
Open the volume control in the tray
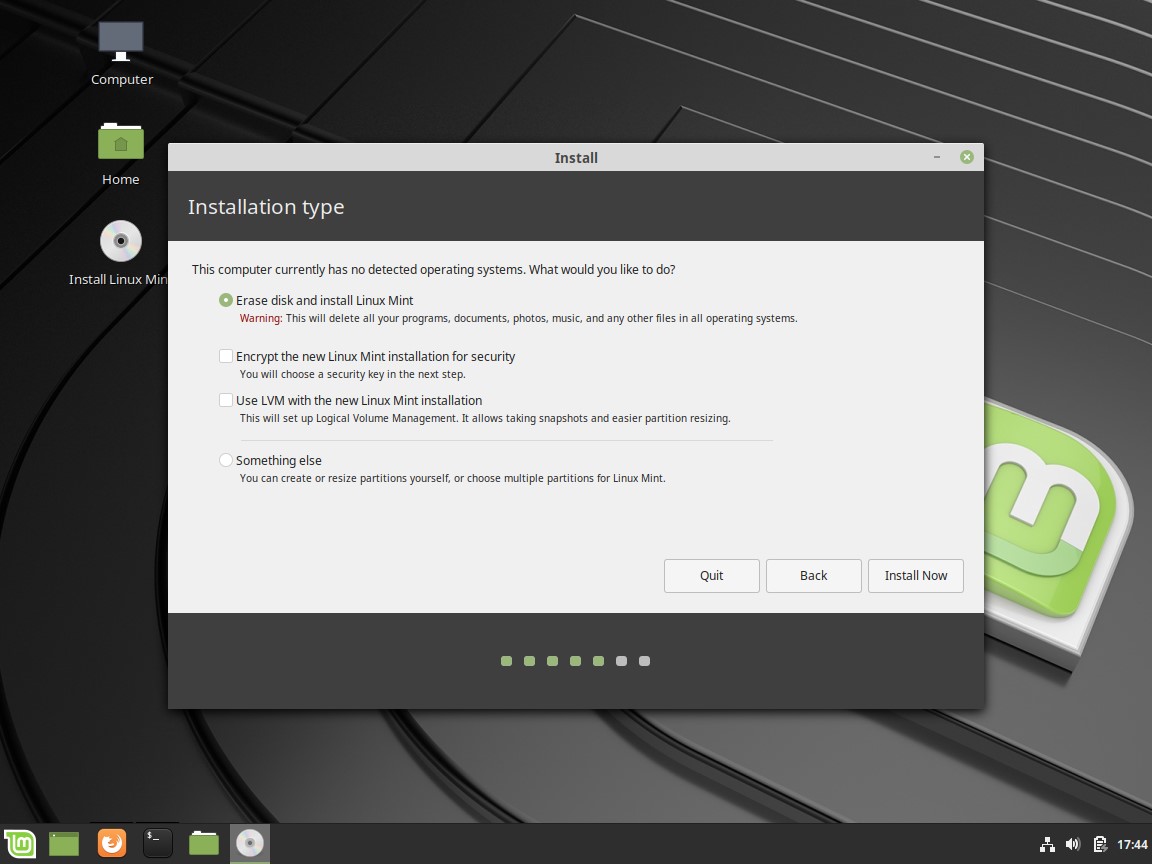coord(1073,843)
